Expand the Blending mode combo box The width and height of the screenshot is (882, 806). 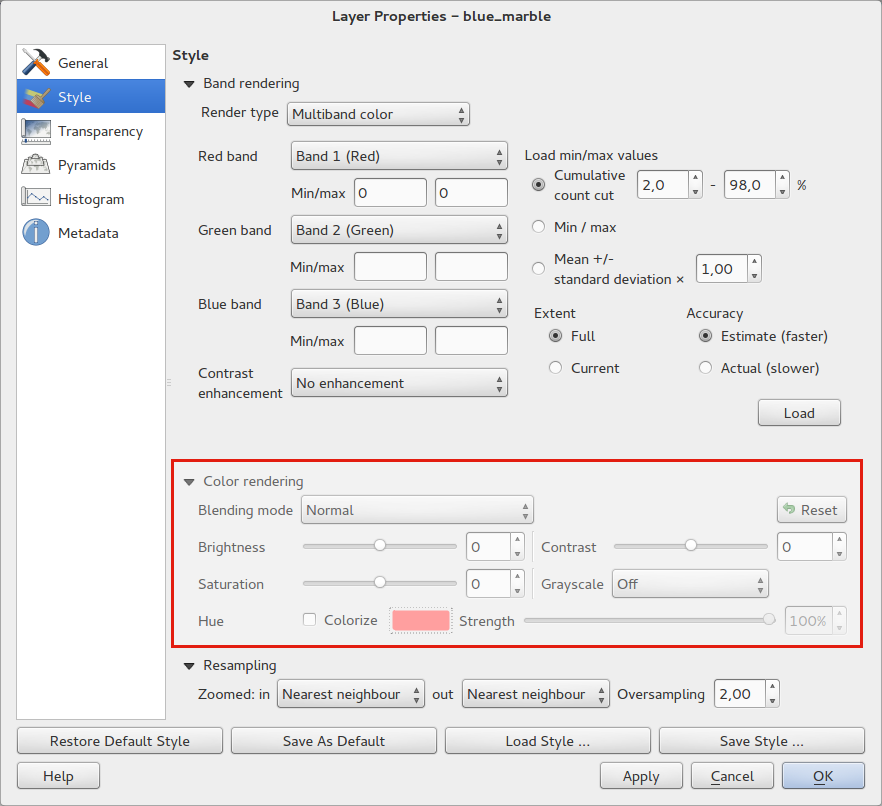417,510
